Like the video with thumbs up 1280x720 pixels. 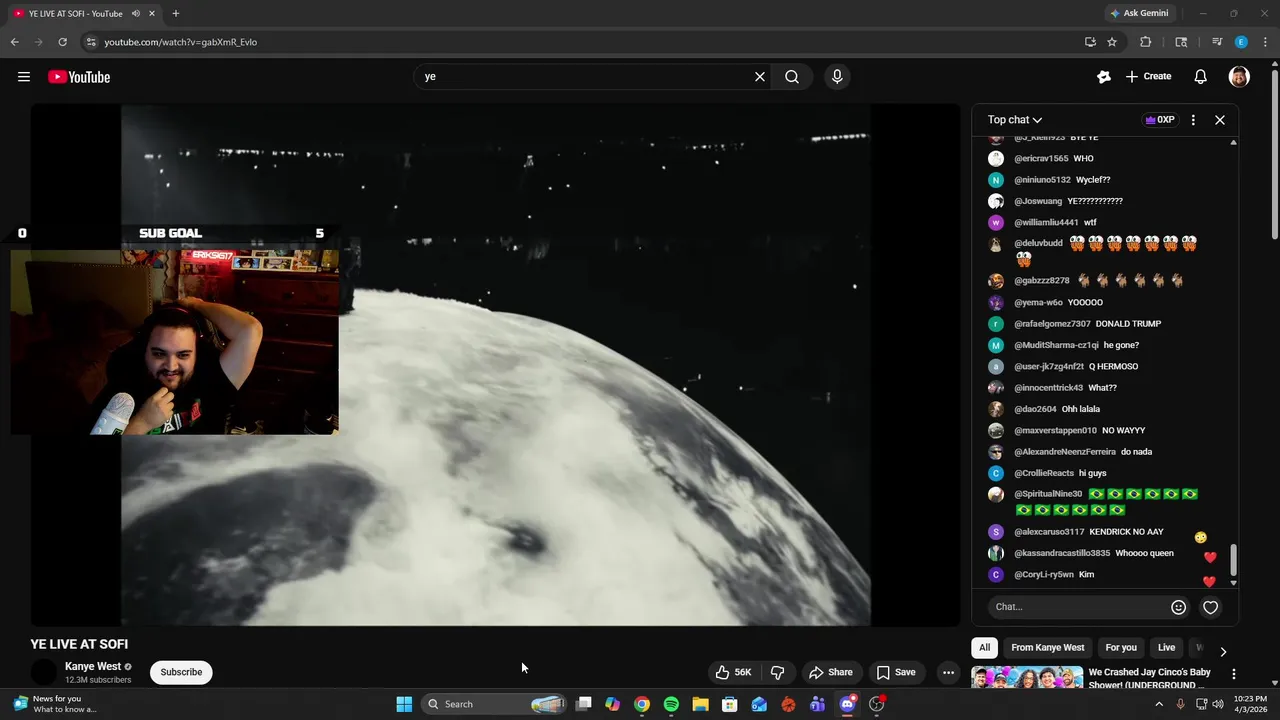coord(733,672)
